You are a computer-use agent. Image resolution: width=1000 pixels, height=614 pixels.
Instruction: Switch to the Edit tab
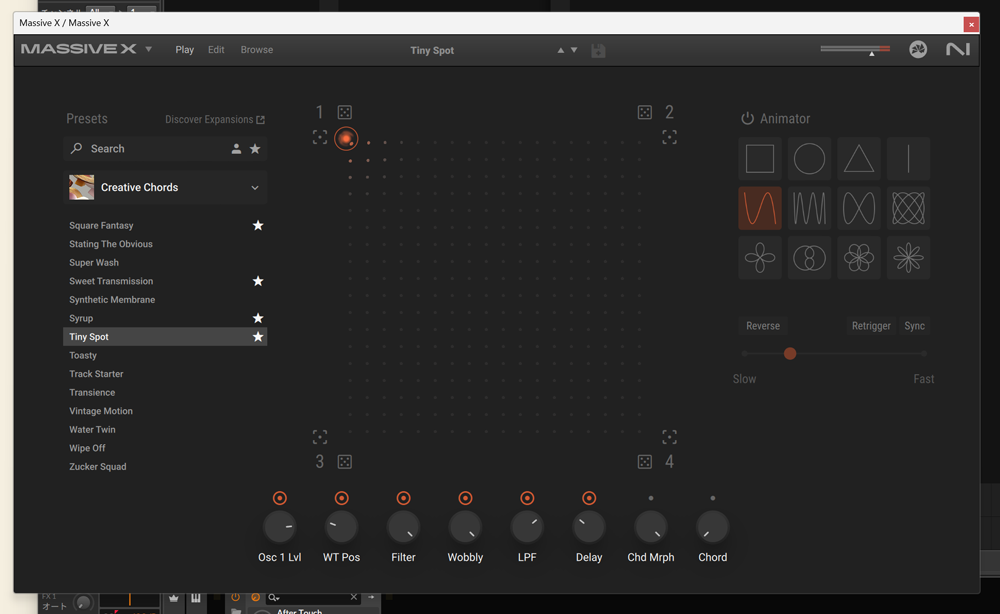[216, 50]
